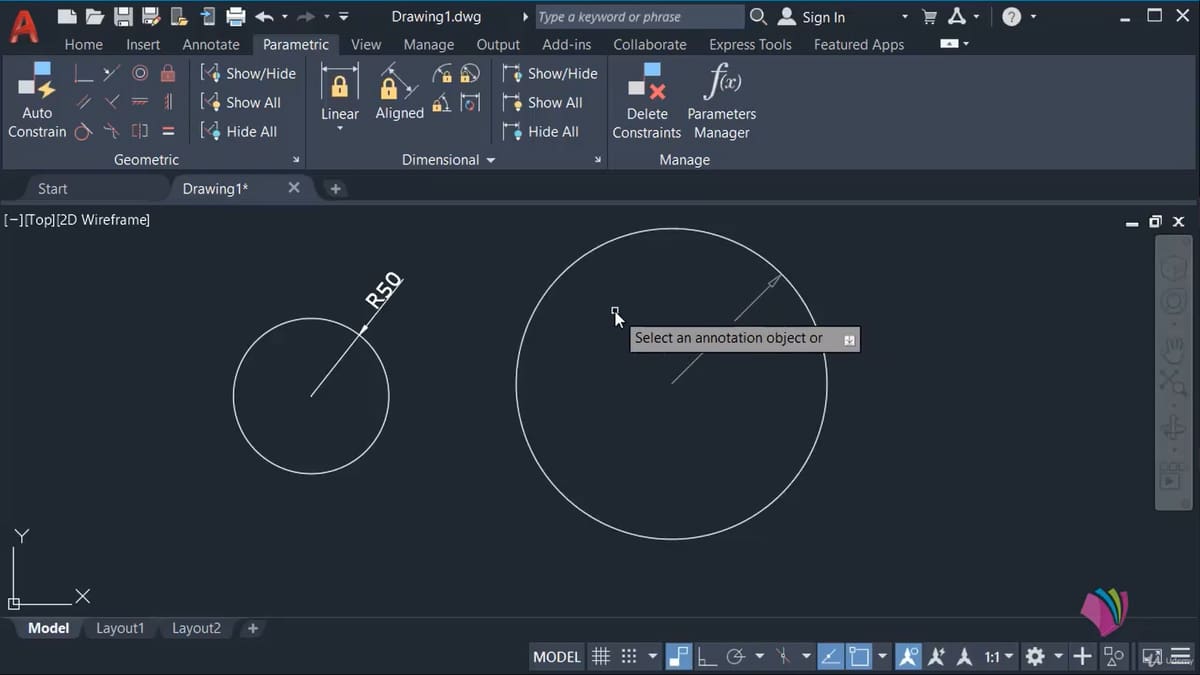Click the Open file folder icon
1200x675 pixels.
pyautogui.click(x=95, y=16)
